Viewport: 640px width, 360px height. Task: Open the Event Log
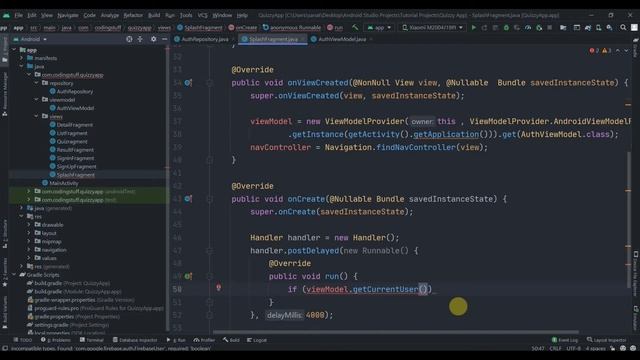[565, 340]
